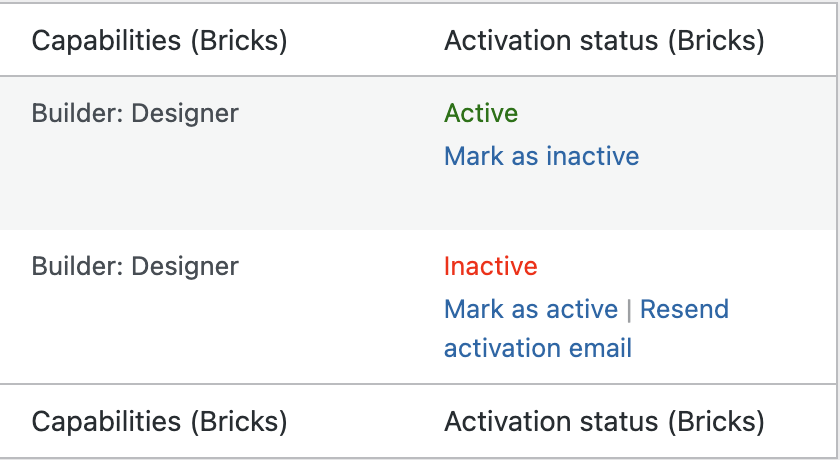This screenshot has height=460, width=840.
Task: Select Builder: Designer in the inactive row
Action: pyautogui.click(x=135, y=266)
